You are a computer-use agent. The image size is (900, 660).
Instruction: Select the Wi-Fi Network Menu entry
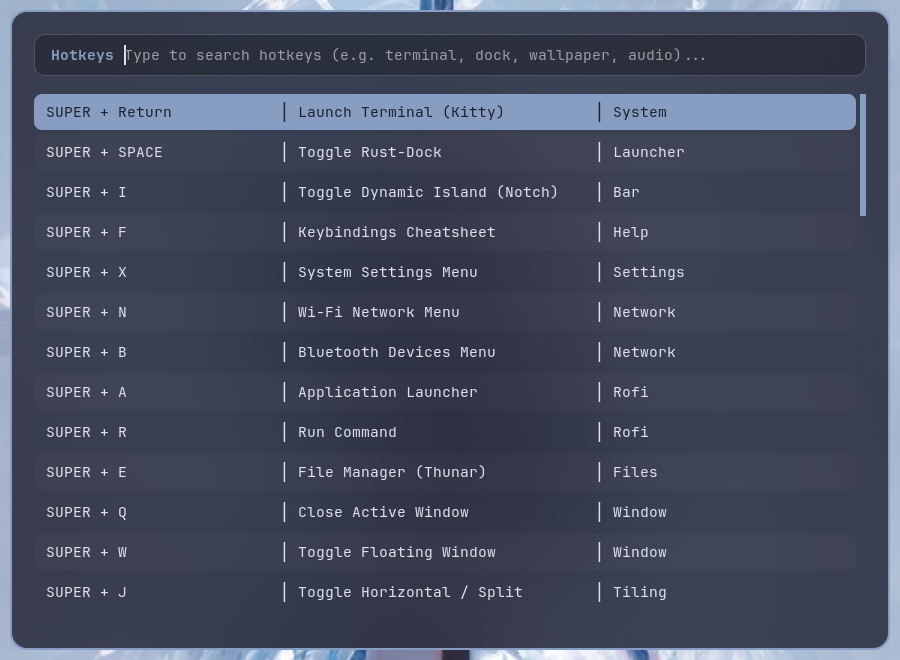(445, 312)
